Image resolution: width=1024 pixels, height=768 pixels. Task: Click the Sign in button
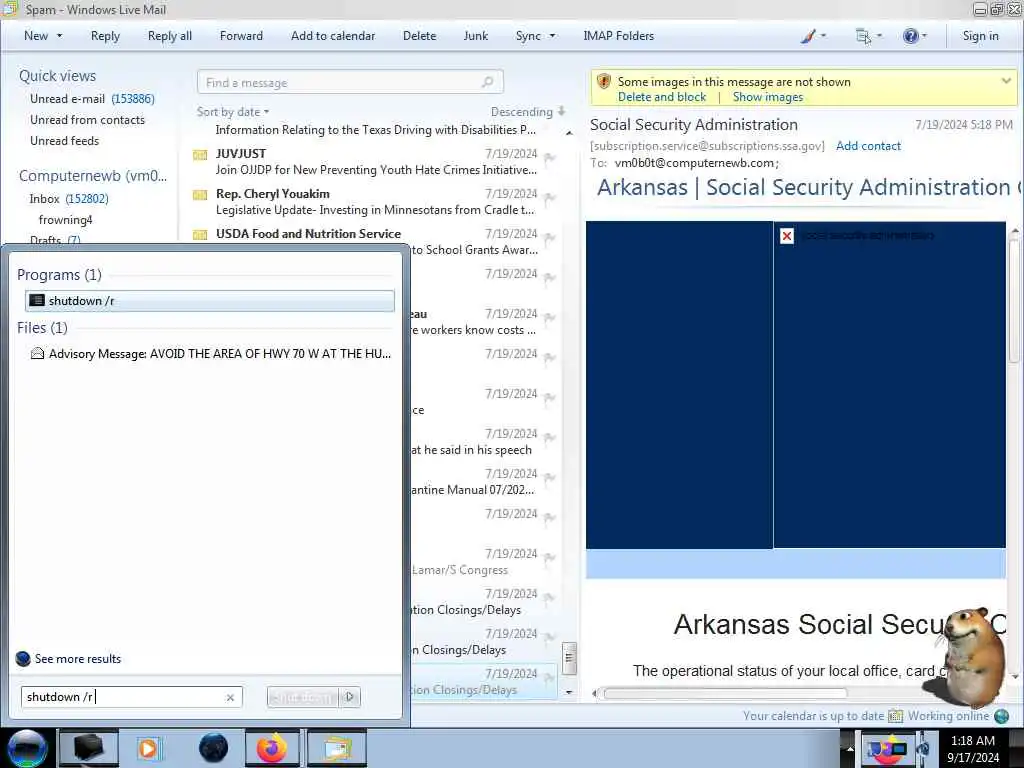tap(980, 36)
